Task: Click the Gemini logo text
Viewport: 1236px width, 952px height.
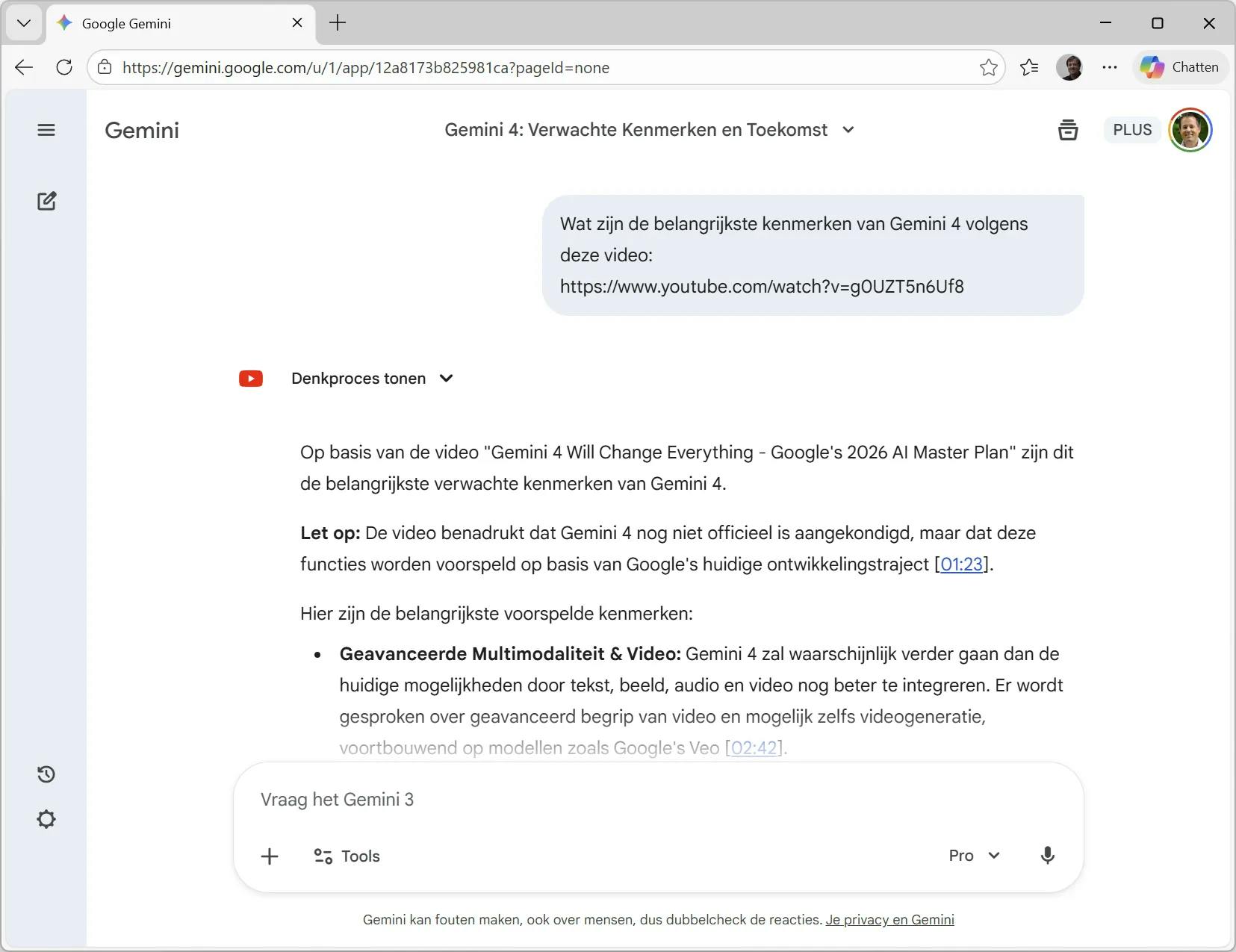Action: (x=142, y=131)
